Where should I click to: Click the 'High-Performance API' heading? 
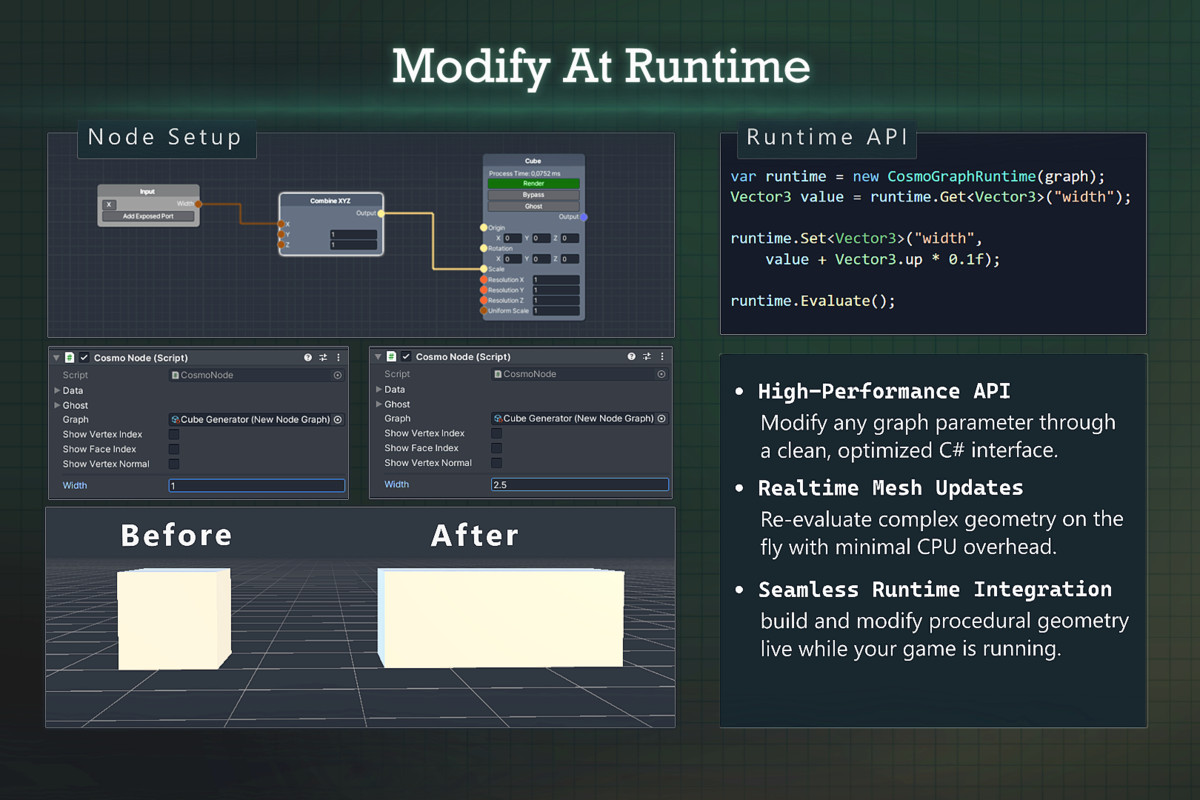[884, 391]
